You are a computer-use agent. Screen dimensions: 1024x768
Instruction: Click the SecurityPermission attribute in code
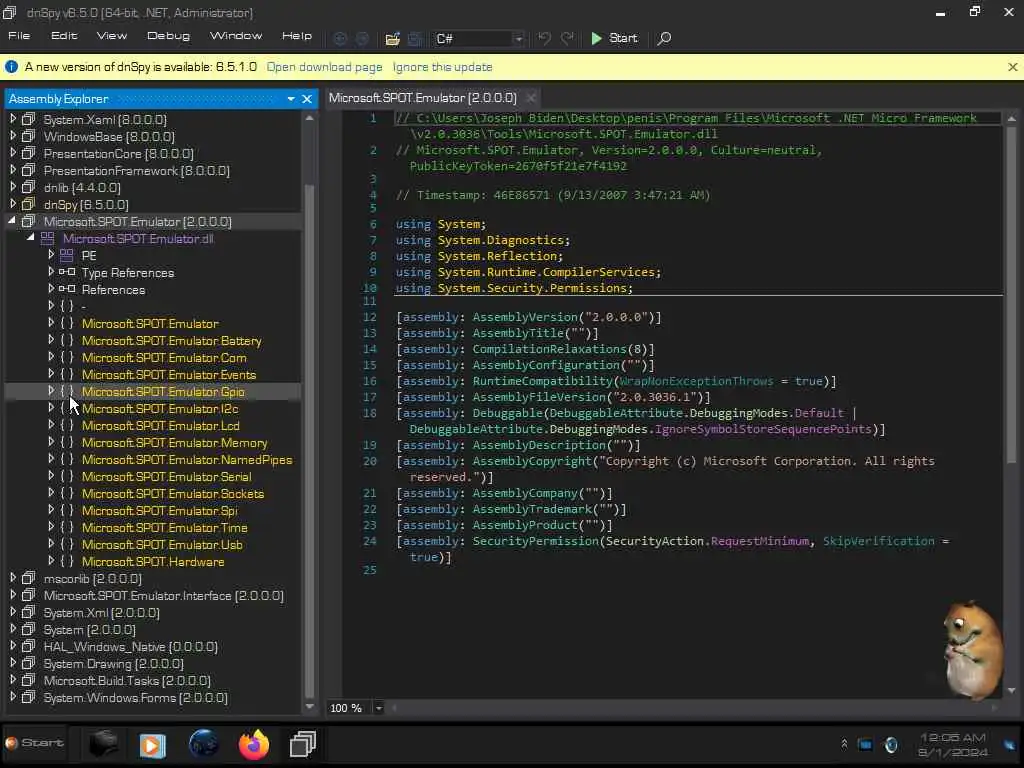536,541
